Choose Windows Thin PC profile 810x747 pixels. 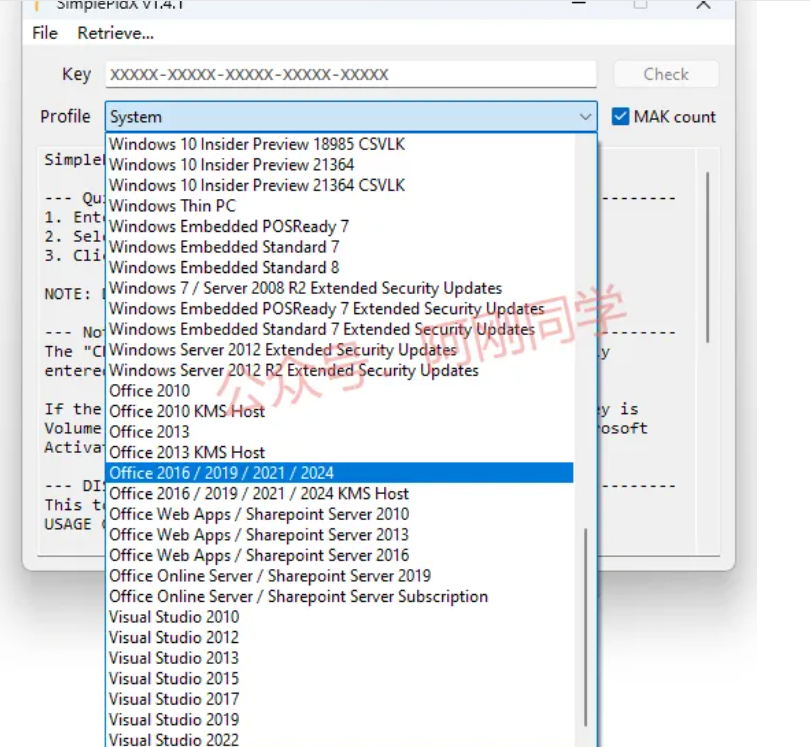pos(340,206)
